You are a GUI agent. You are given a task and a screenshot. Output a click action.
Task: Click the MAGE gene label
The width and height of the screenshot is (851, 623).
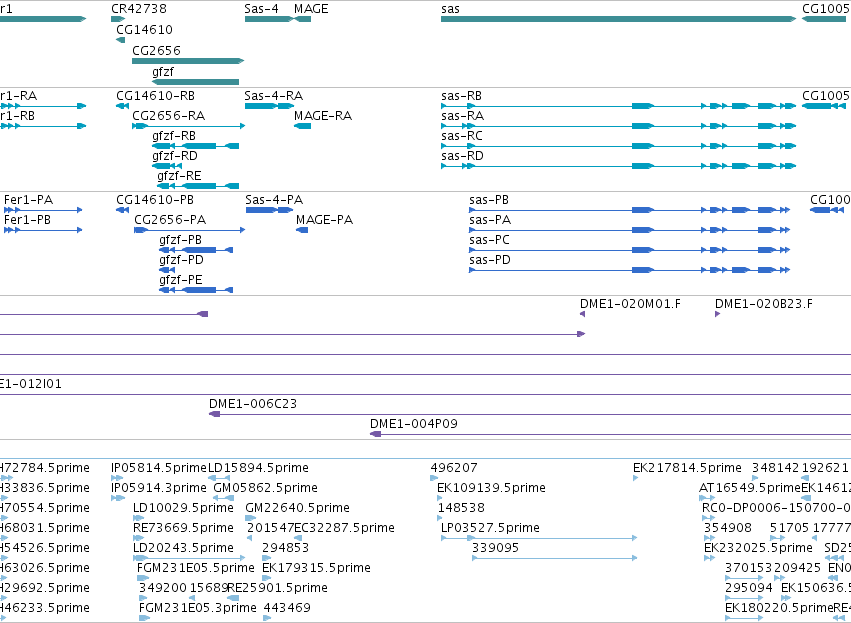point(311,9)
